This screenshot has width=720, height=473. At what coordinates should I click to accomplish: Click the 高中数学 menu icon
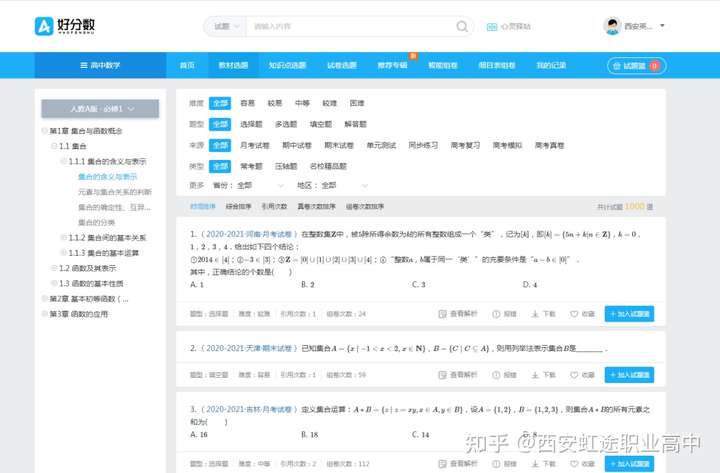pos(84,66)
